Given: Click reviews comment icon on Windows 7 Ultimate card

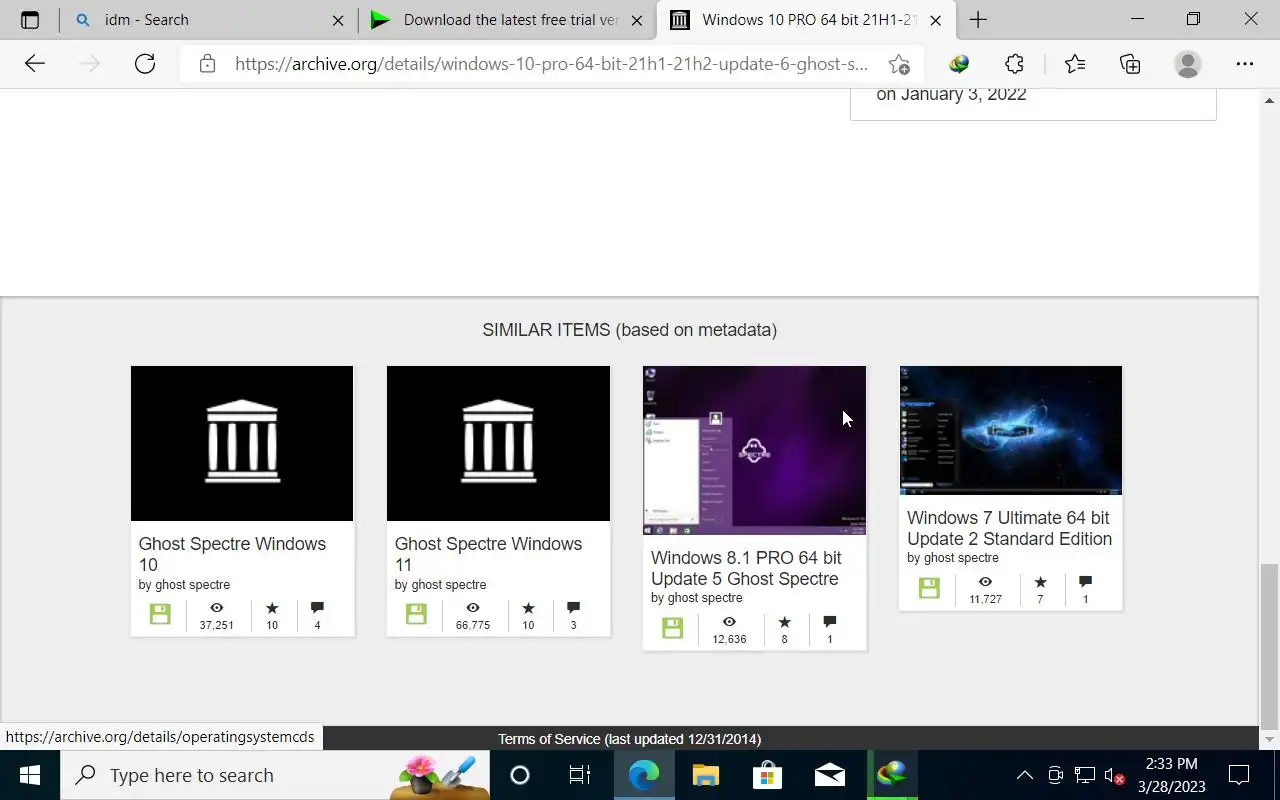Looking at the screenshot, I should pos(1085,582).
